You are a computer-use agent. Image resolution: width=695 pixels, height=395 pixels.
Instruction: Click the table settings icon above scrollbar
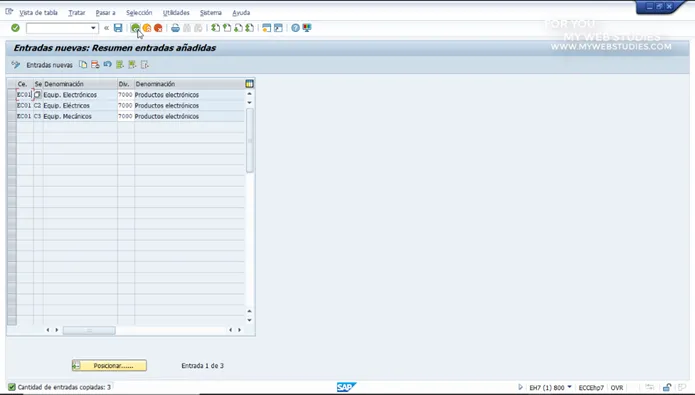pyautogui.click(x=250, y=83)
